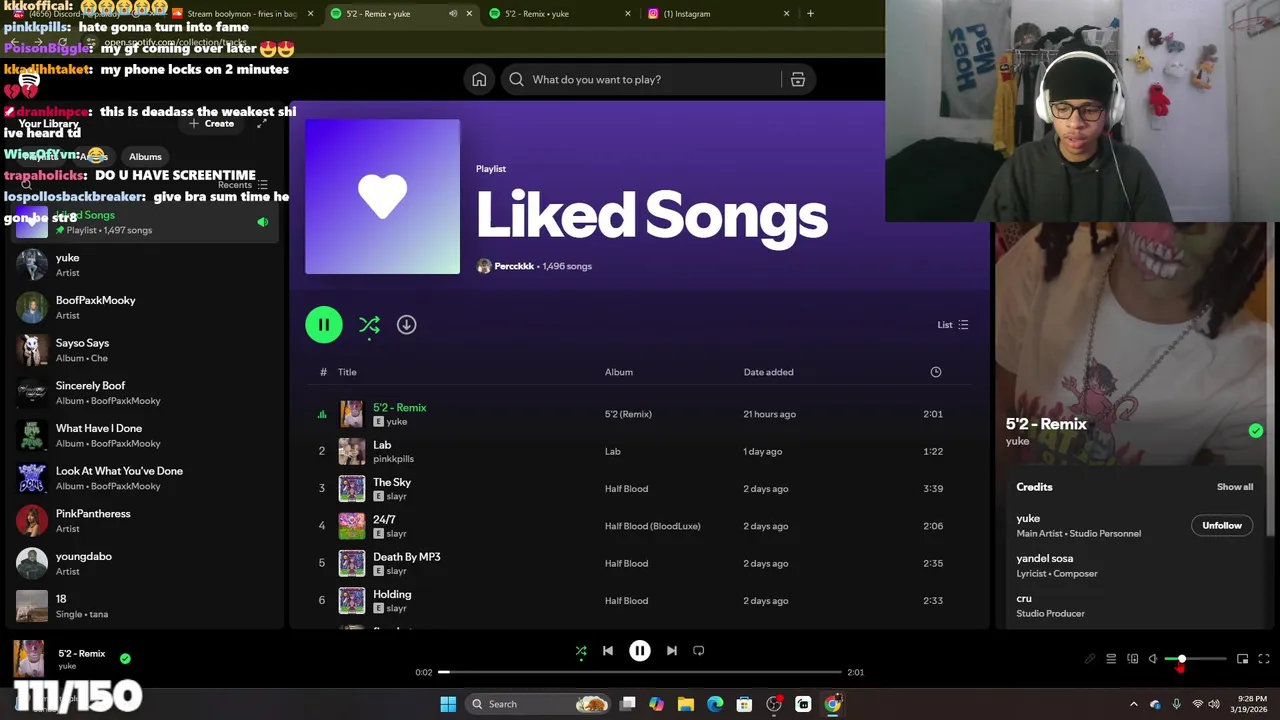
Task: Toggle smart shuffle beside the playlist pause button
Action: 369,325
